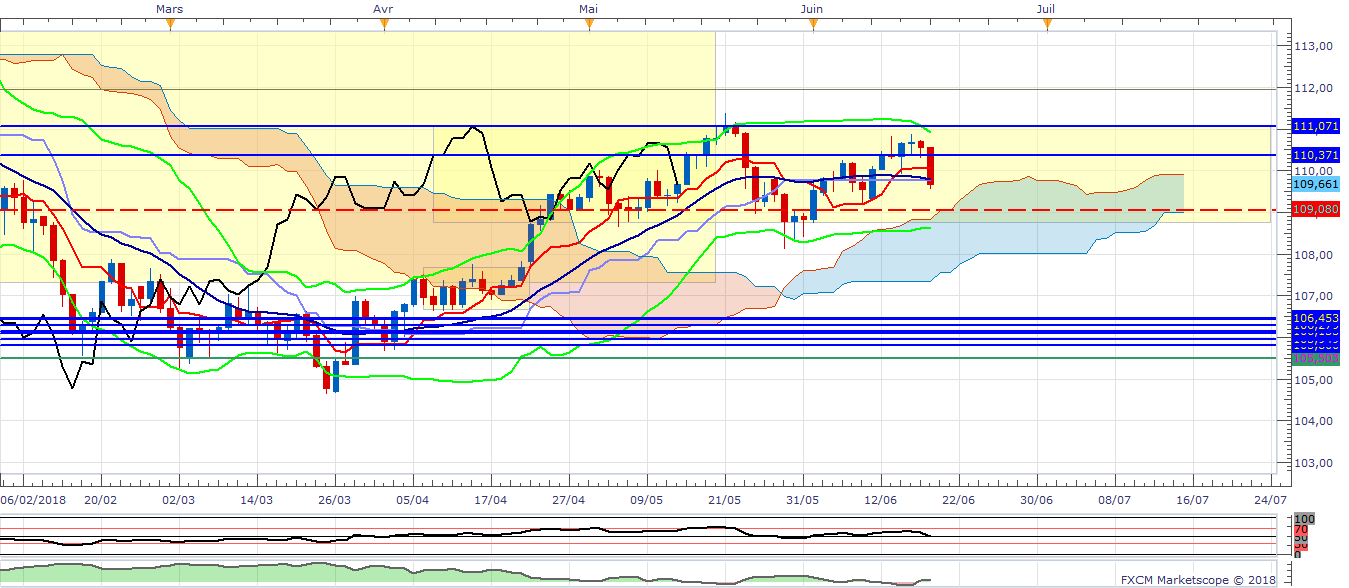Screen dimensions: 1349x588
Task: Click the gray 100 oscillator level label
Action: pos(1304,520)
